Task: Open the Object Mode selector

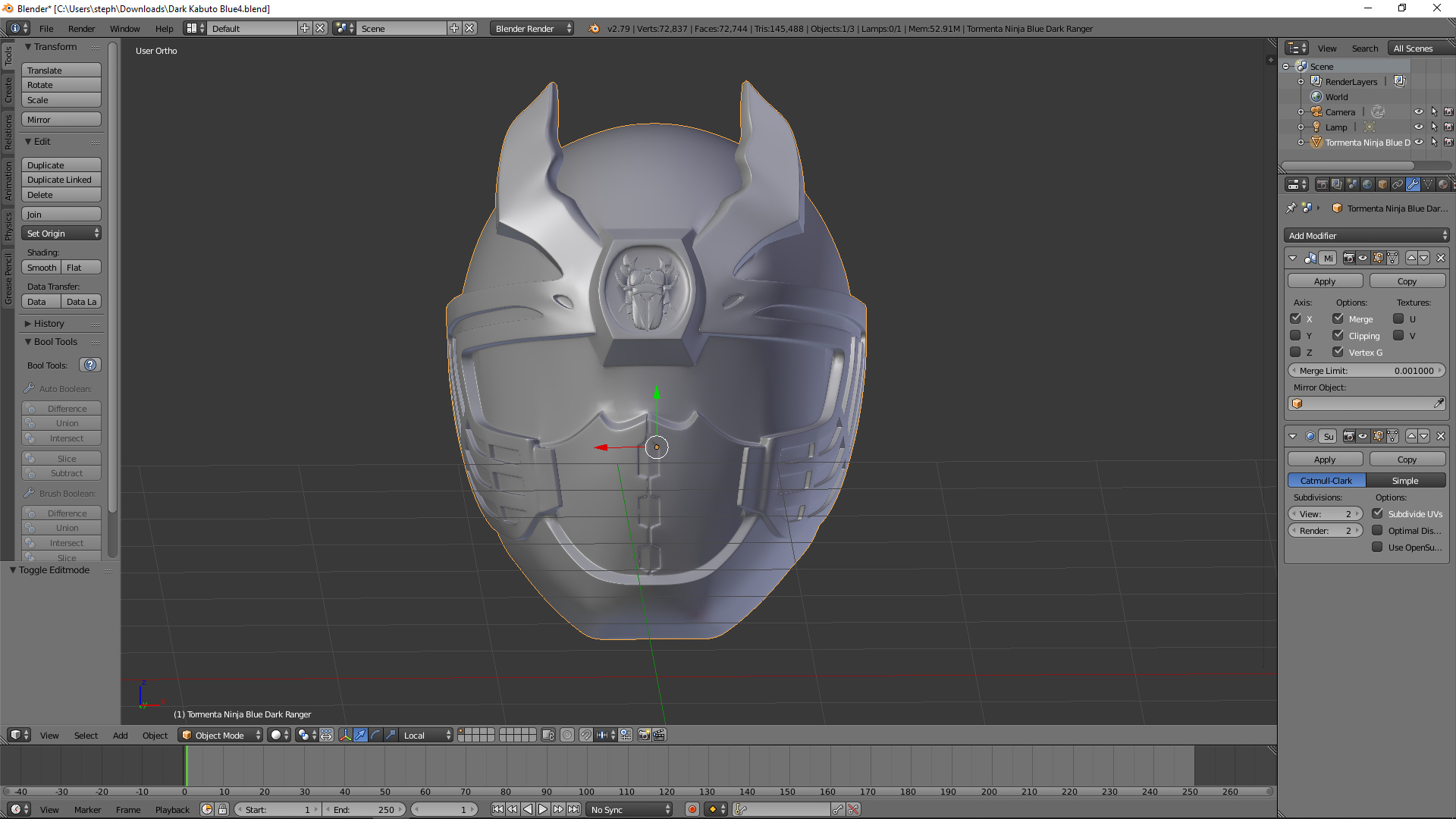Action: point(221,735)
